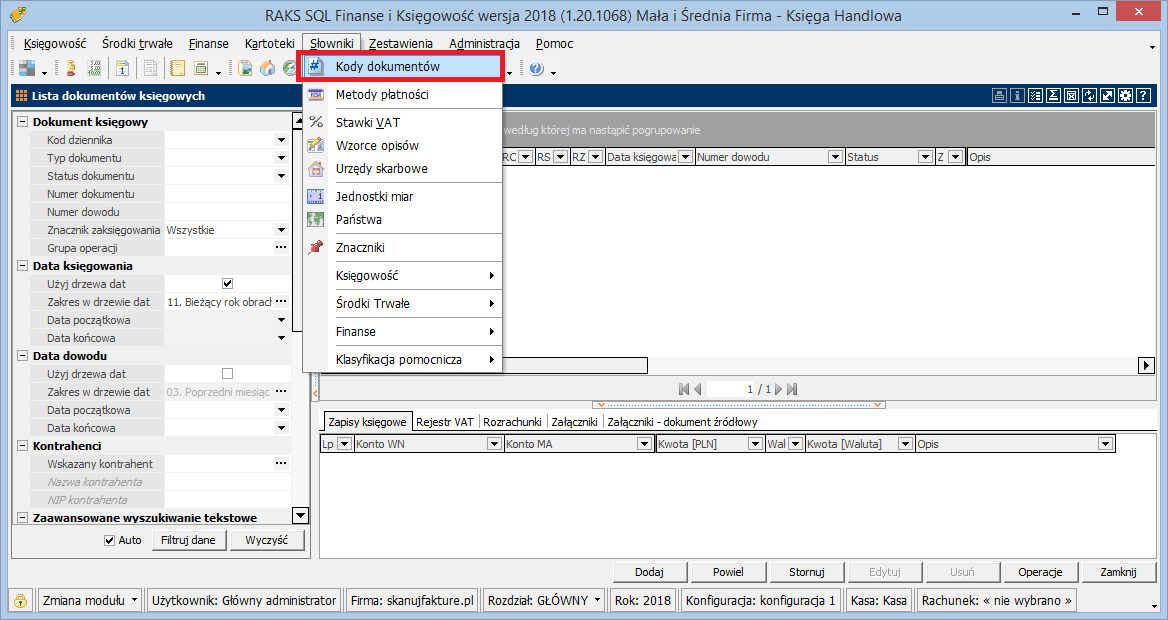Viewport: 1168px width, 620px height.
Task: Click the refresh arrows icon in header
Action: tap(1089, 96)
